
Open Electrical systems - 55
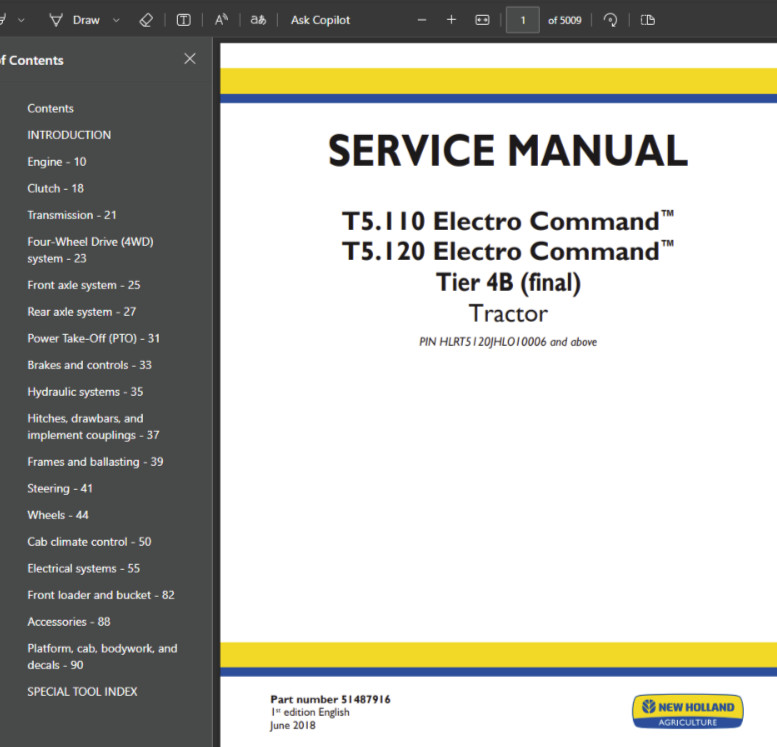point(84,569)
